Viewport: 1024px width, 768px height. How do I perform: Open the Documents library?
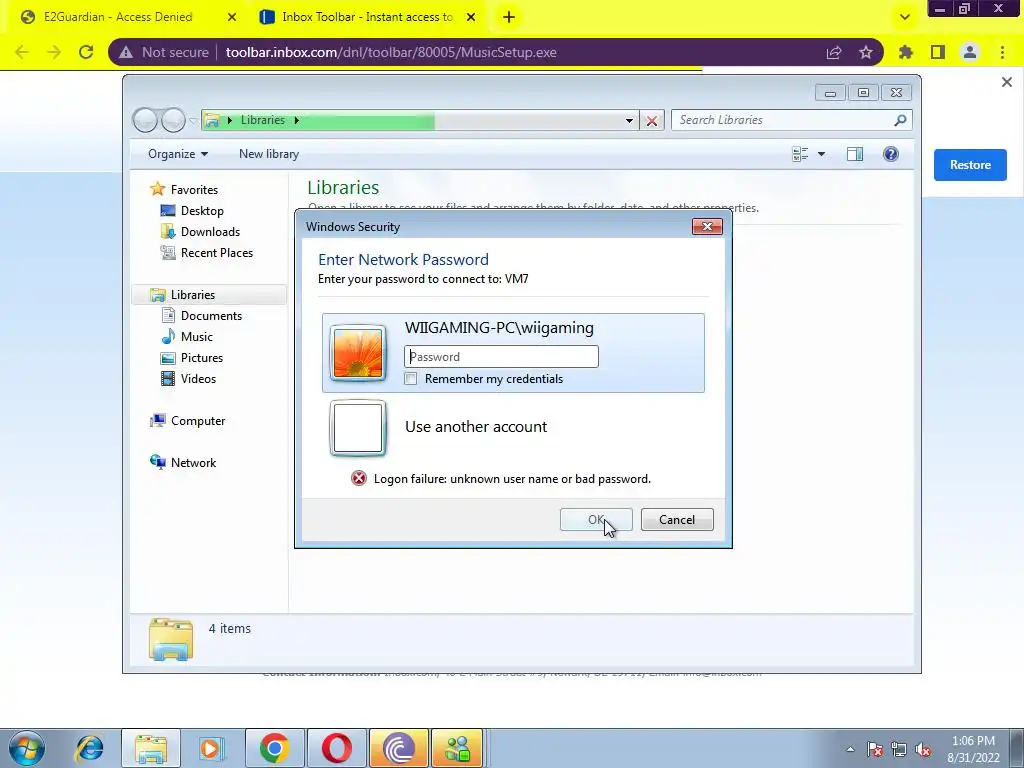coord(211,315)
